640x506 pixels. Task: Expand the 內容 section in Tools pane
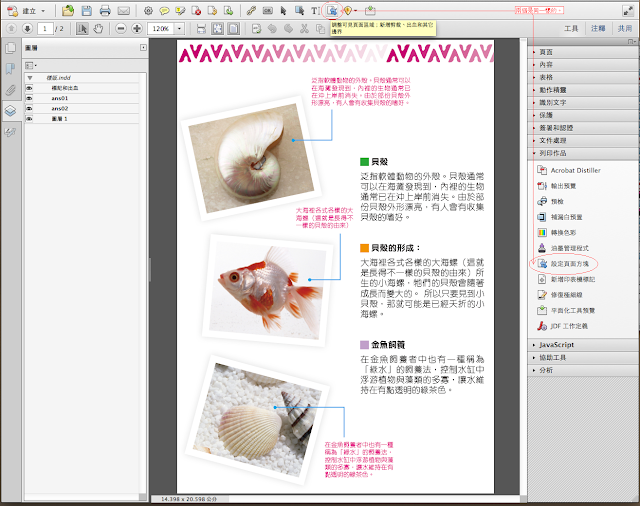tap(584, 64)
